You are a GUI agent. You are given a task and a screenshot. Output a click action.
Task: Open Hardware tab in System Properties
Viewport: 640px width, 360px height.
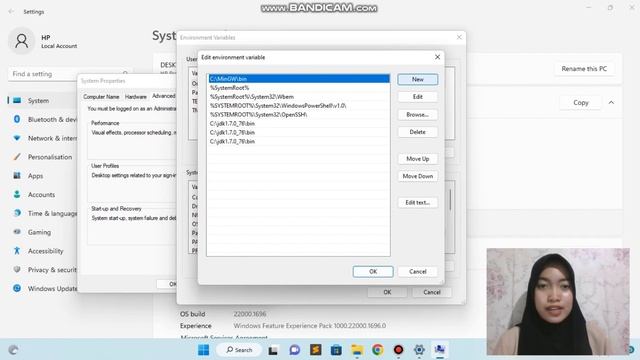click(136, 97)
